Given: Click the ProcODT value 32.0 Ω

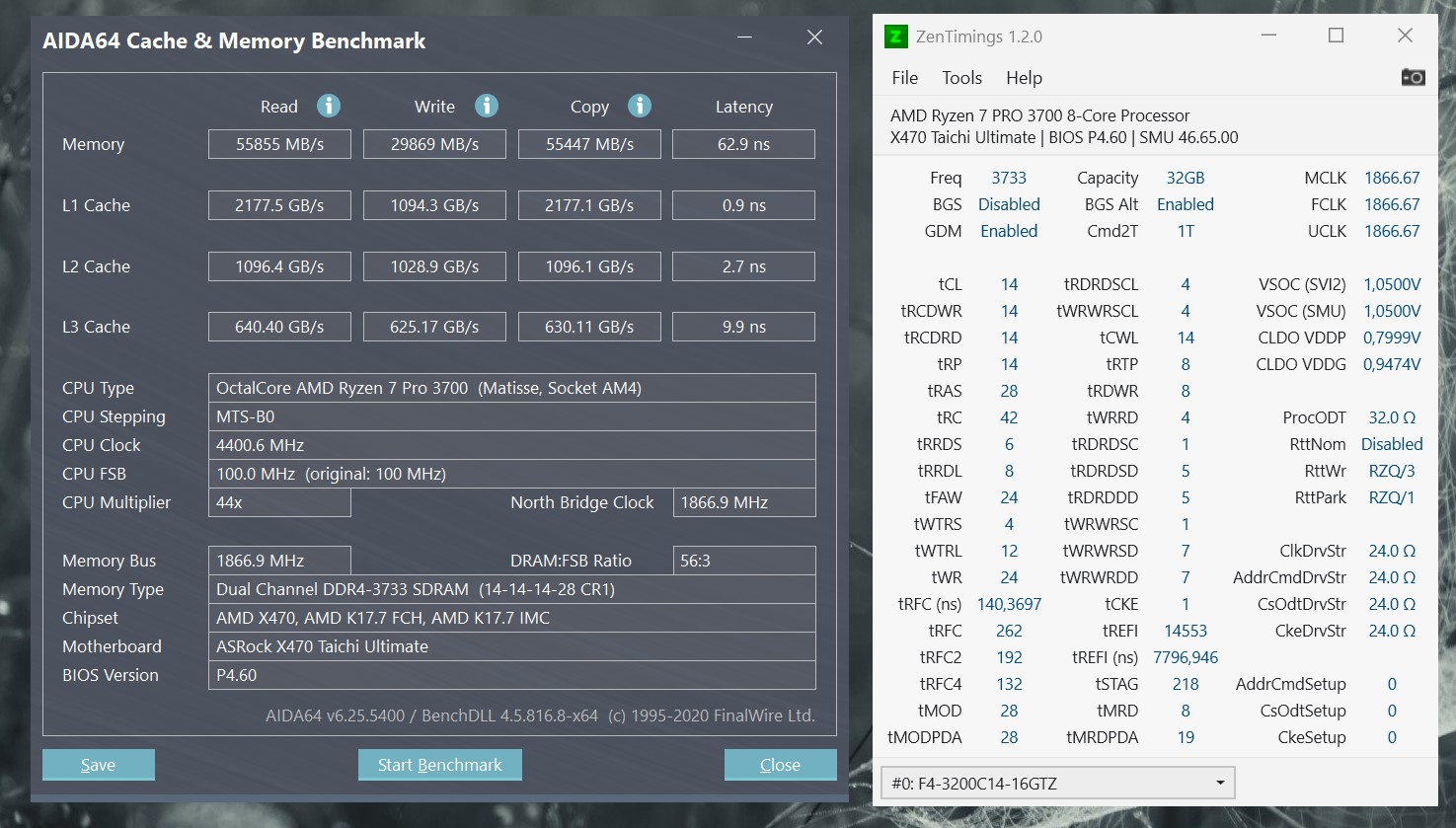Looking at the screenshot, I should coord(1392,417).
